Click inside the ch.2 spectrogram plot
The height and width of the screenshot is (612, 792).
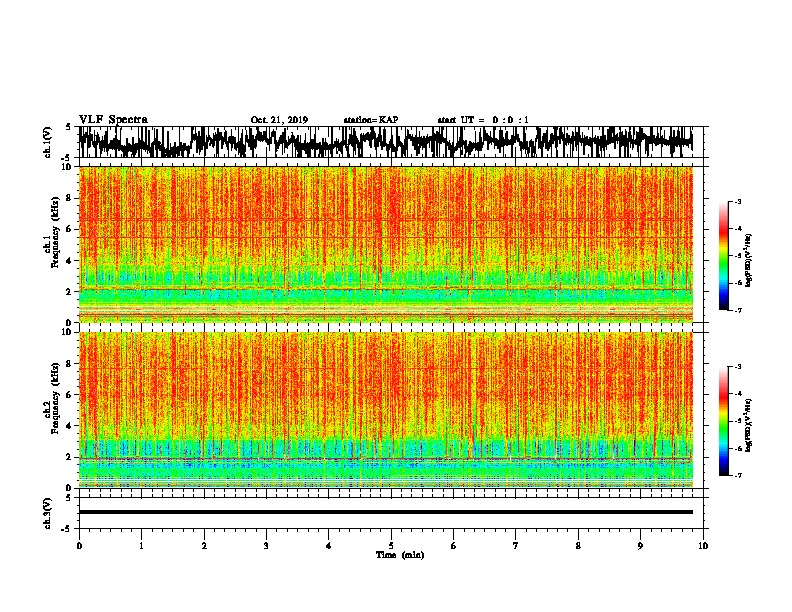pyautogui.click(x=386, y=410)
